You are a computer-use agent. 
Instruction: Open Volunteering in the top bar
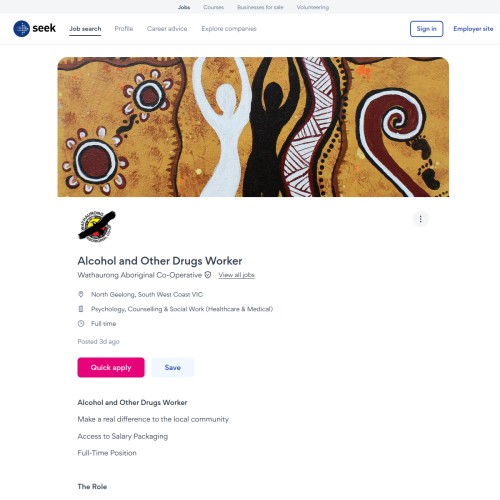click(x=313, y=7)
